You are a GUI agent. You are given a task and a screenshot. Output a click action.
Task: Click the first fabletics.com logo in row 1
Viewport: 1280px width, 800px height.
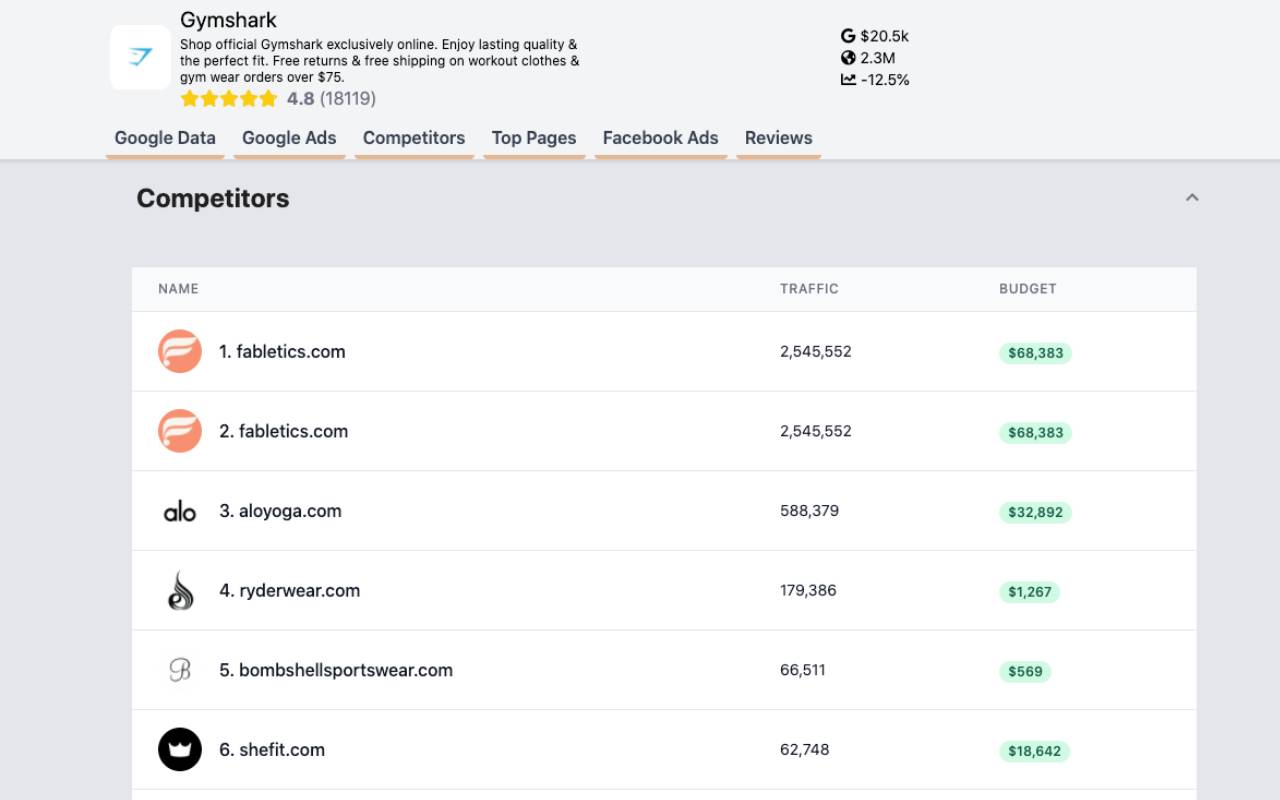tap(180, 352)
